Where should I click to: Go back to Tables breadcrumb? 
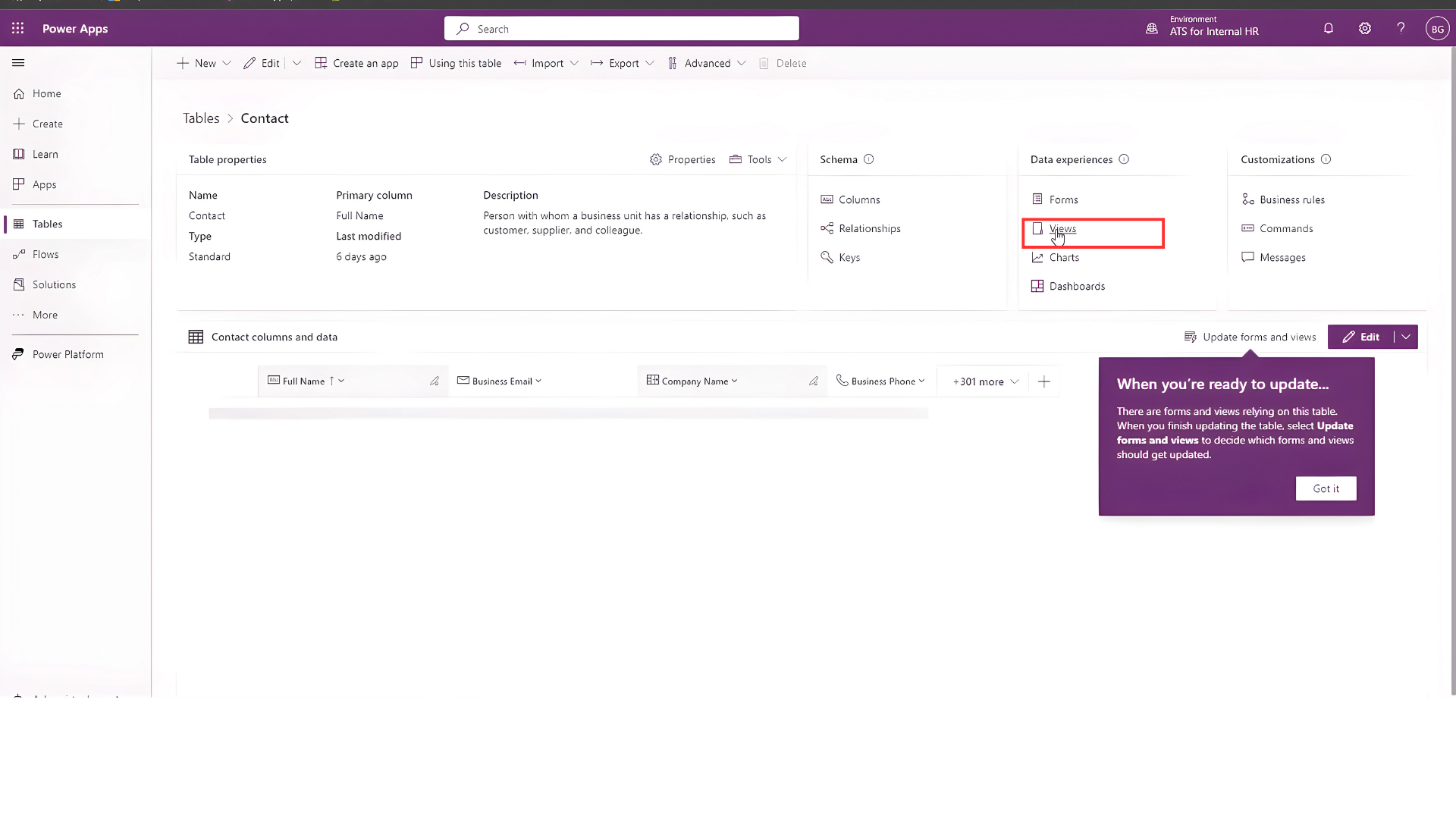pos(201,118)
